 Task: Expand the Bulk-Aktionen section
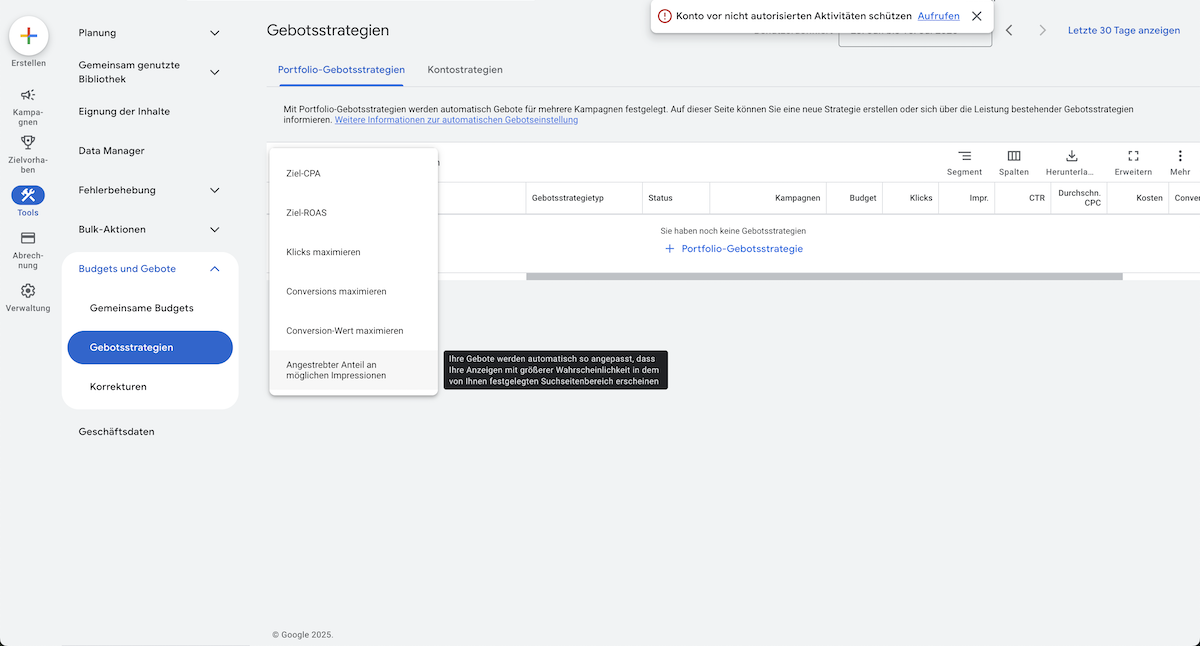pyautogui.click(x=215, y=229)
